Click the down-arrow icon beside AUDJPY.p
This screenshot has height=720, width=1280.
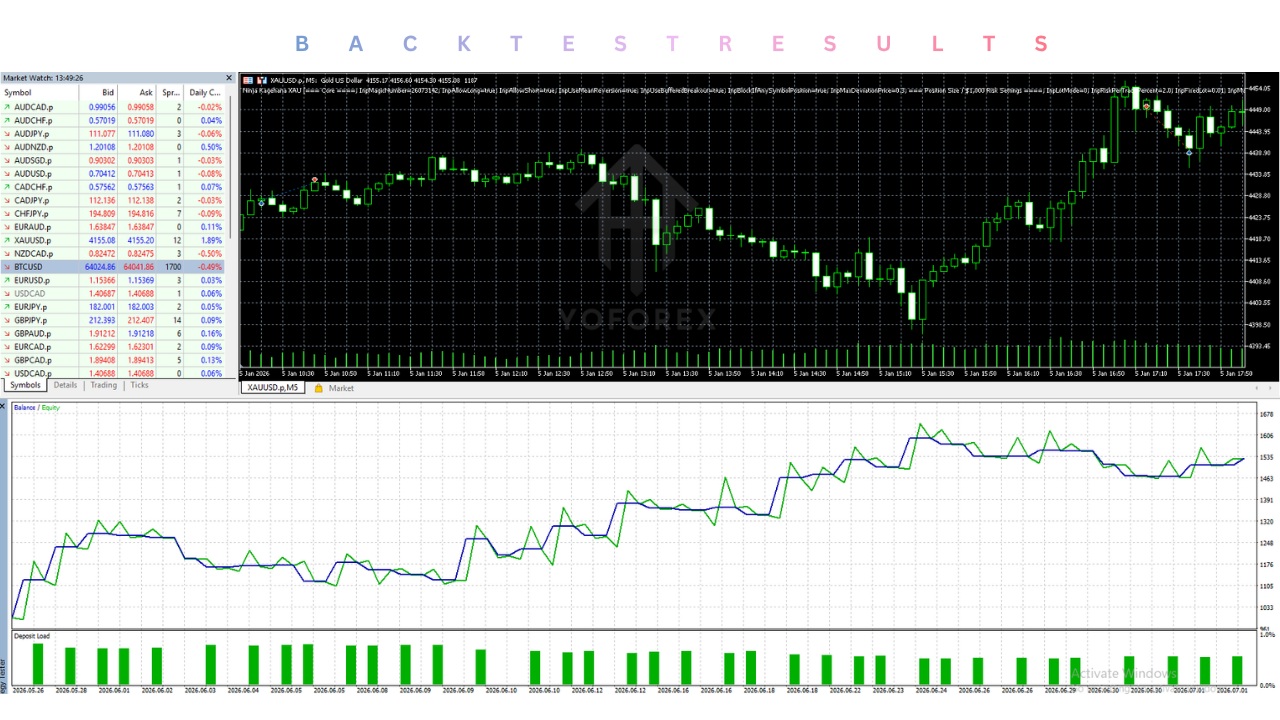[x=7, y=133]
